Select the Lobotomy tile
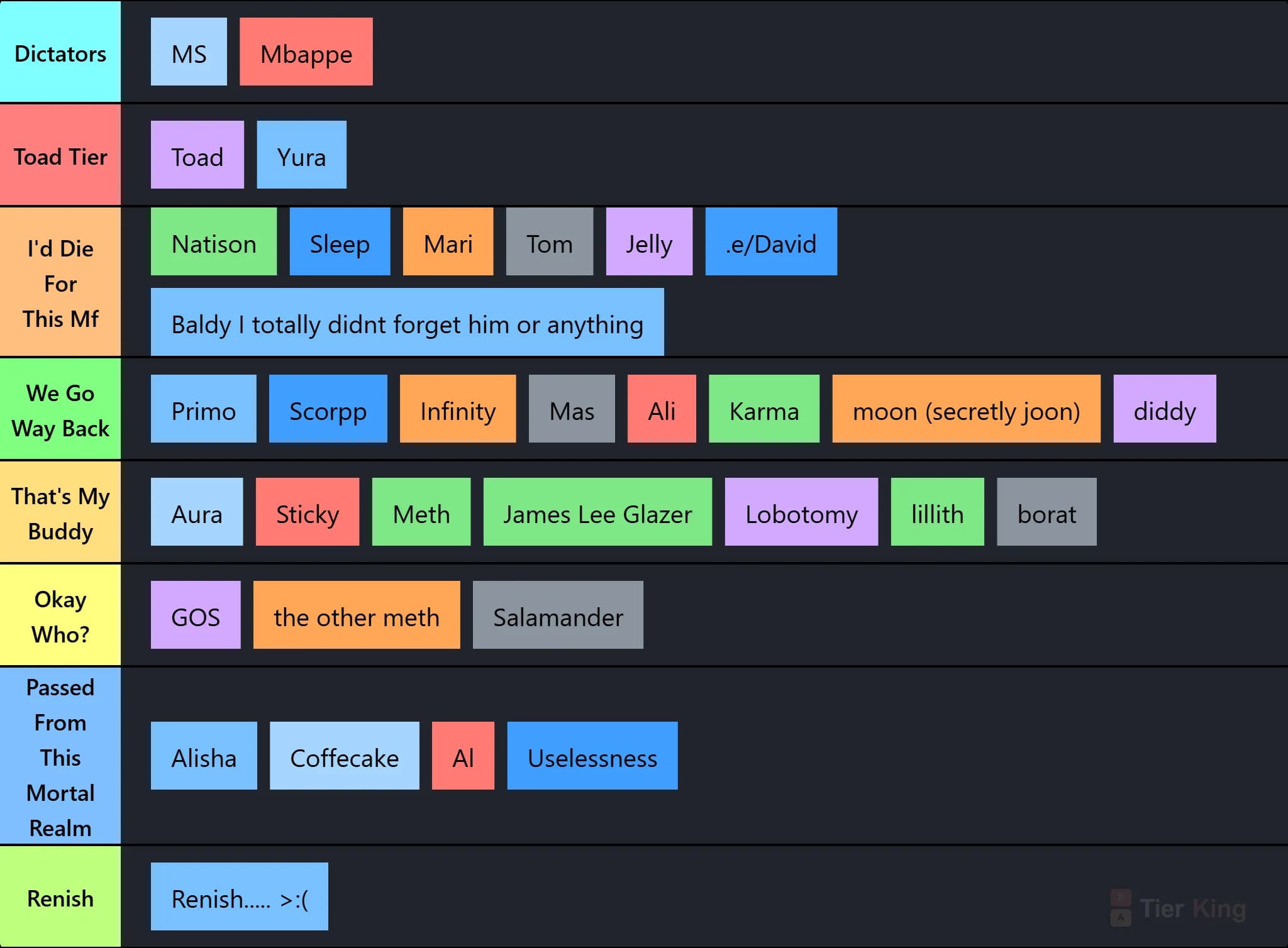The width and height of the screenshot is (1288, 948). 802,512
